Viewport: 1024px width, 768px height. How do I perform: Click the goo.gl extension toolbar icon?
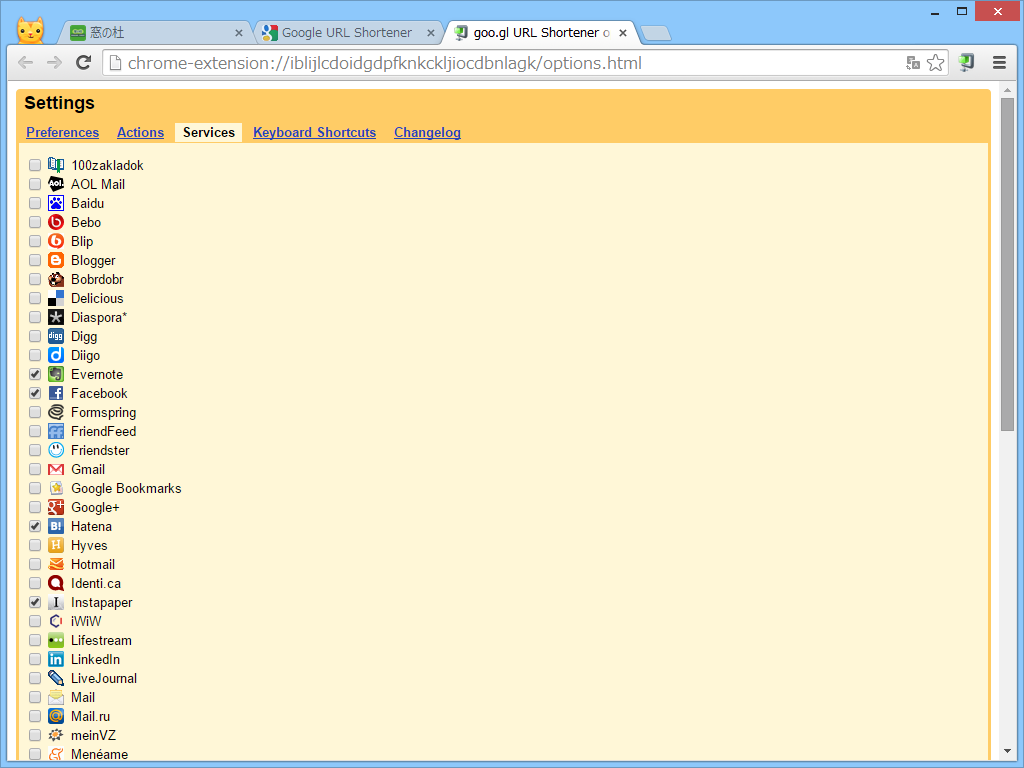(967, 63)
